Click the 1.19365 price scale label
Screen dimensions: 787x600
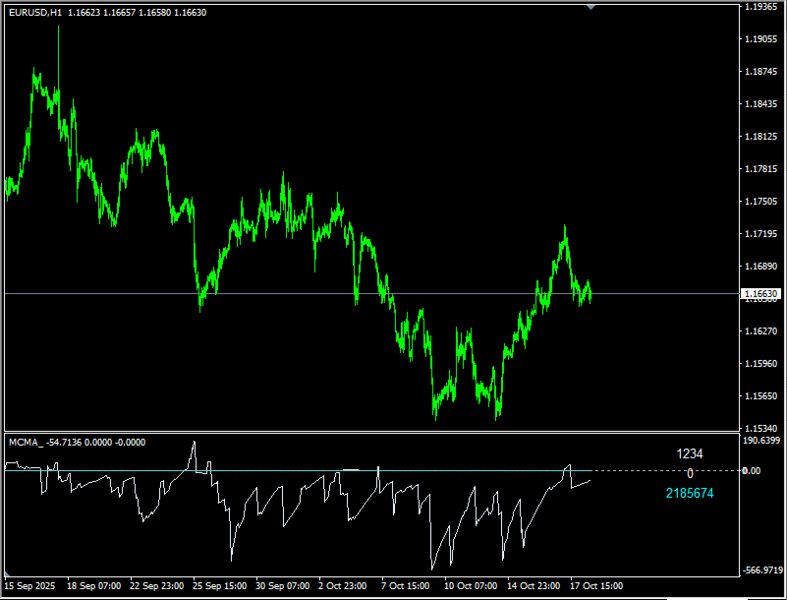pos(761,7)
